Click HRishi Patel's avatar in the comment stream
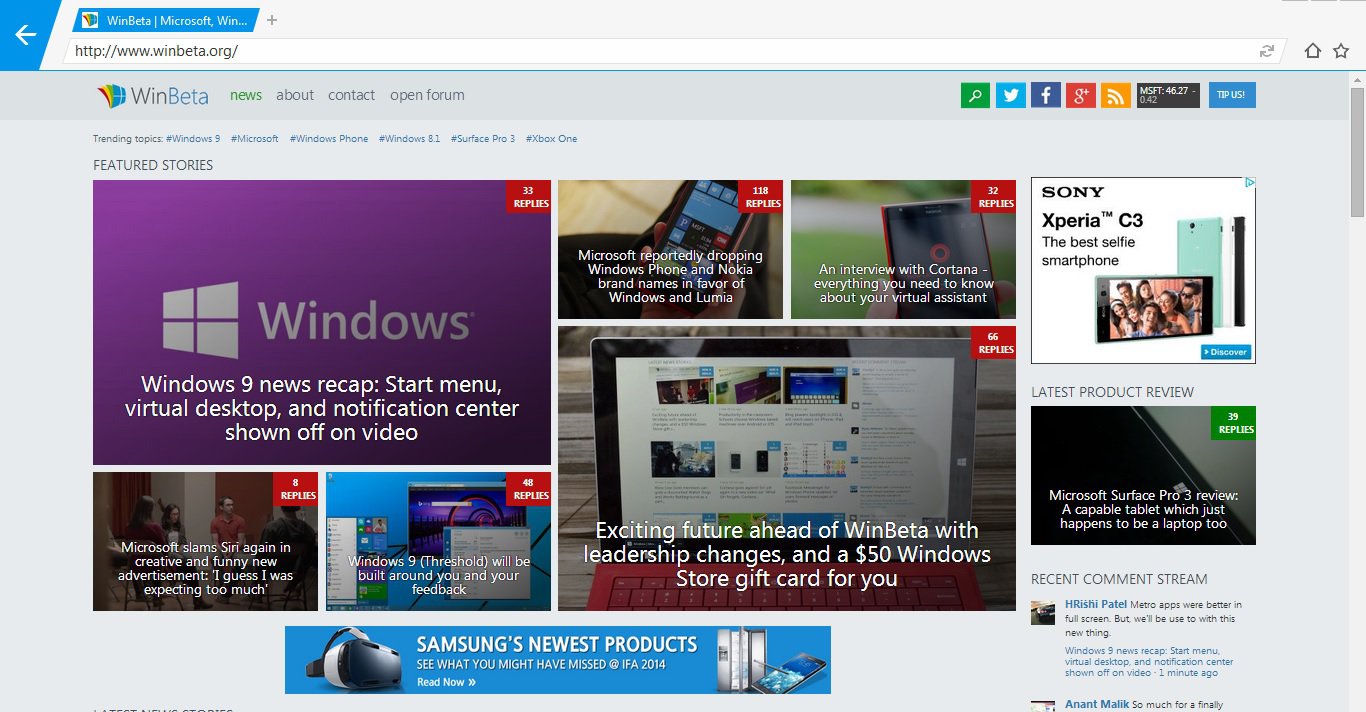The height and width of the screenshot is (712, 1366). tap(1043, 612)
